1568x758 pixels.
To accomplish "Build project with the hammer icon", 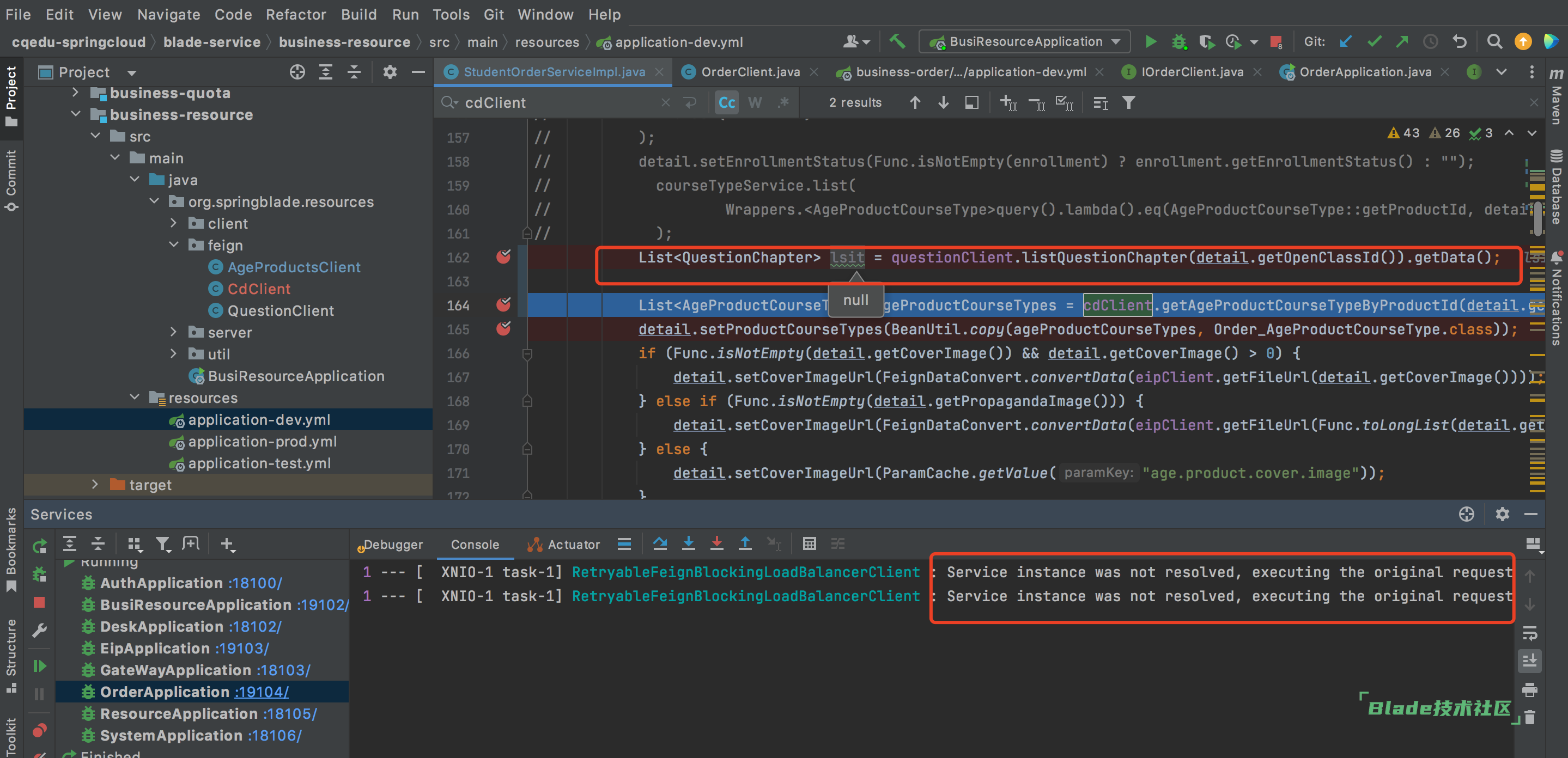I will click(x=897, y=41).
